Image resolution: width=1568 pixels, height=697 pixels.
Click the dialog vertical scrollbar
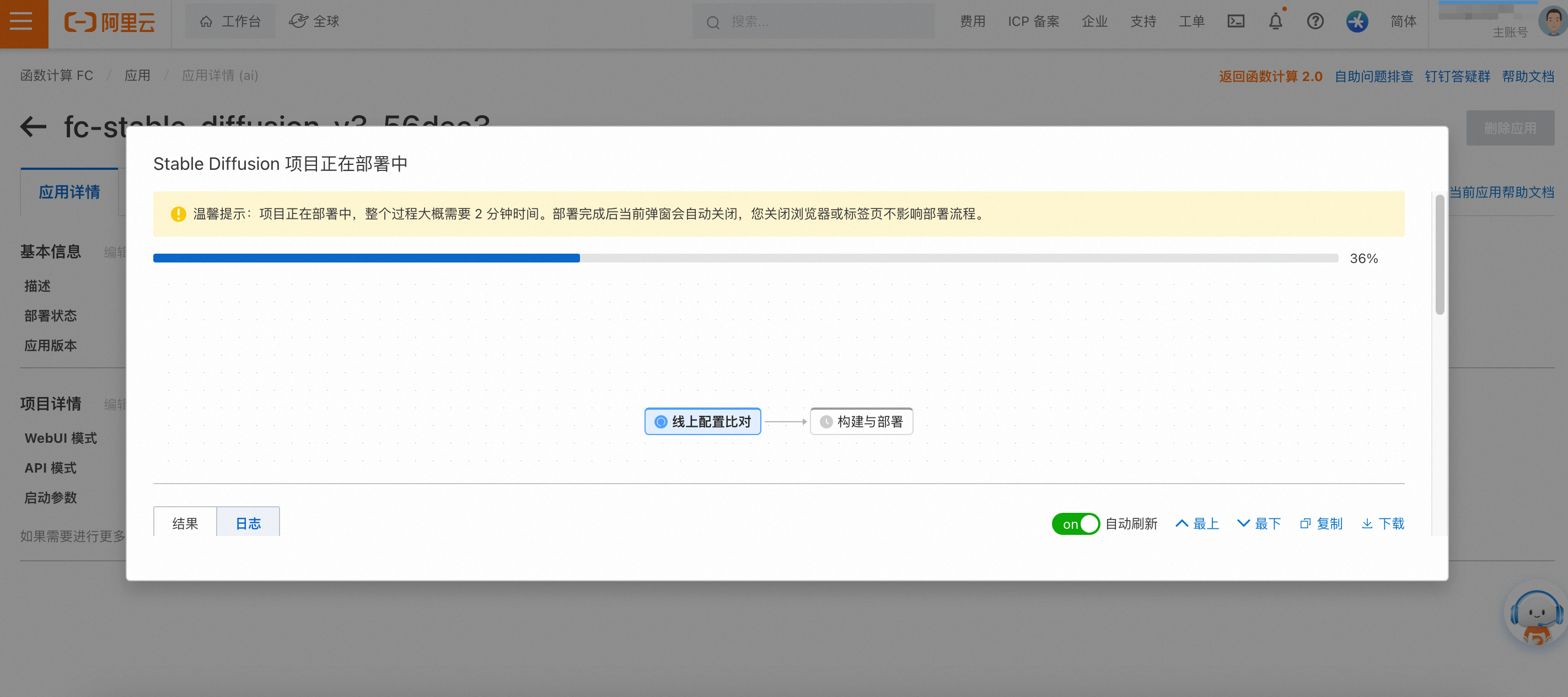[x=1440, y=254]
